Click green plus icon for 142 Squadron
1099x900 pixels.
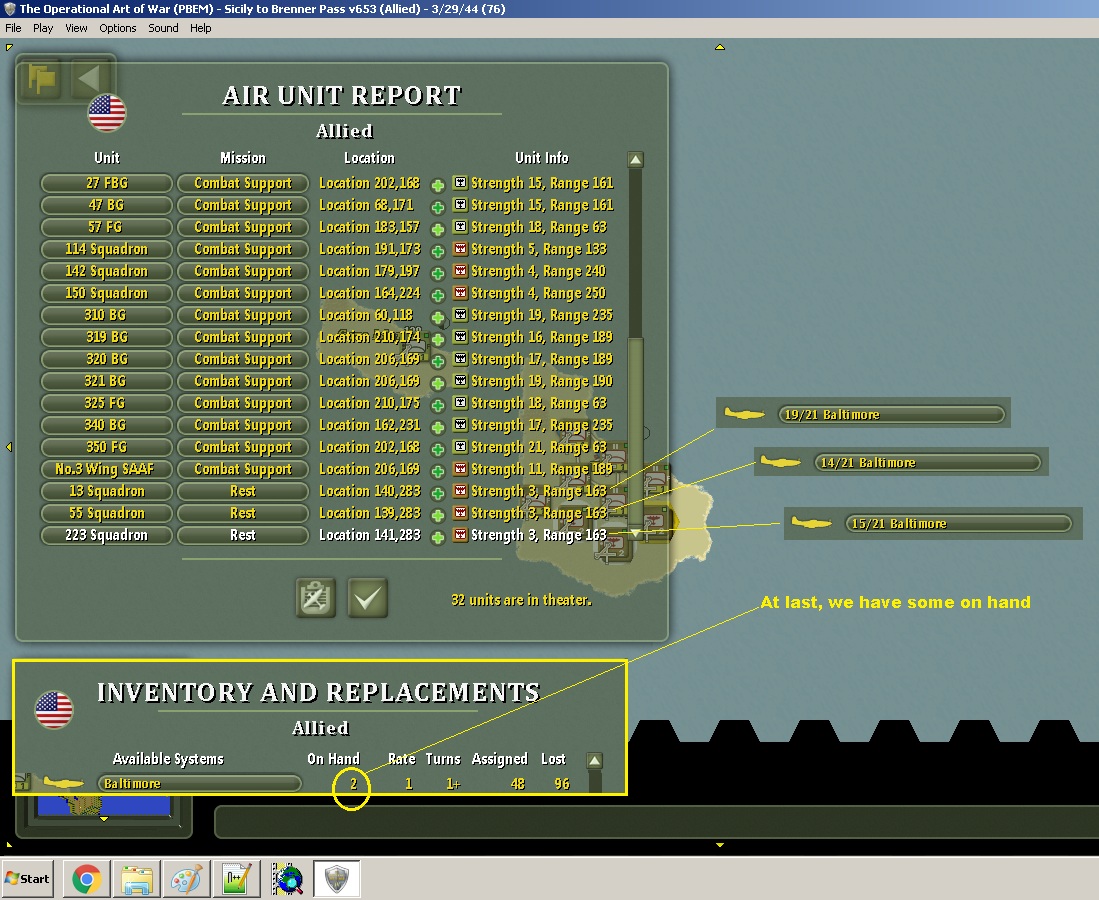pyautogui.click(x=437, y=273)
